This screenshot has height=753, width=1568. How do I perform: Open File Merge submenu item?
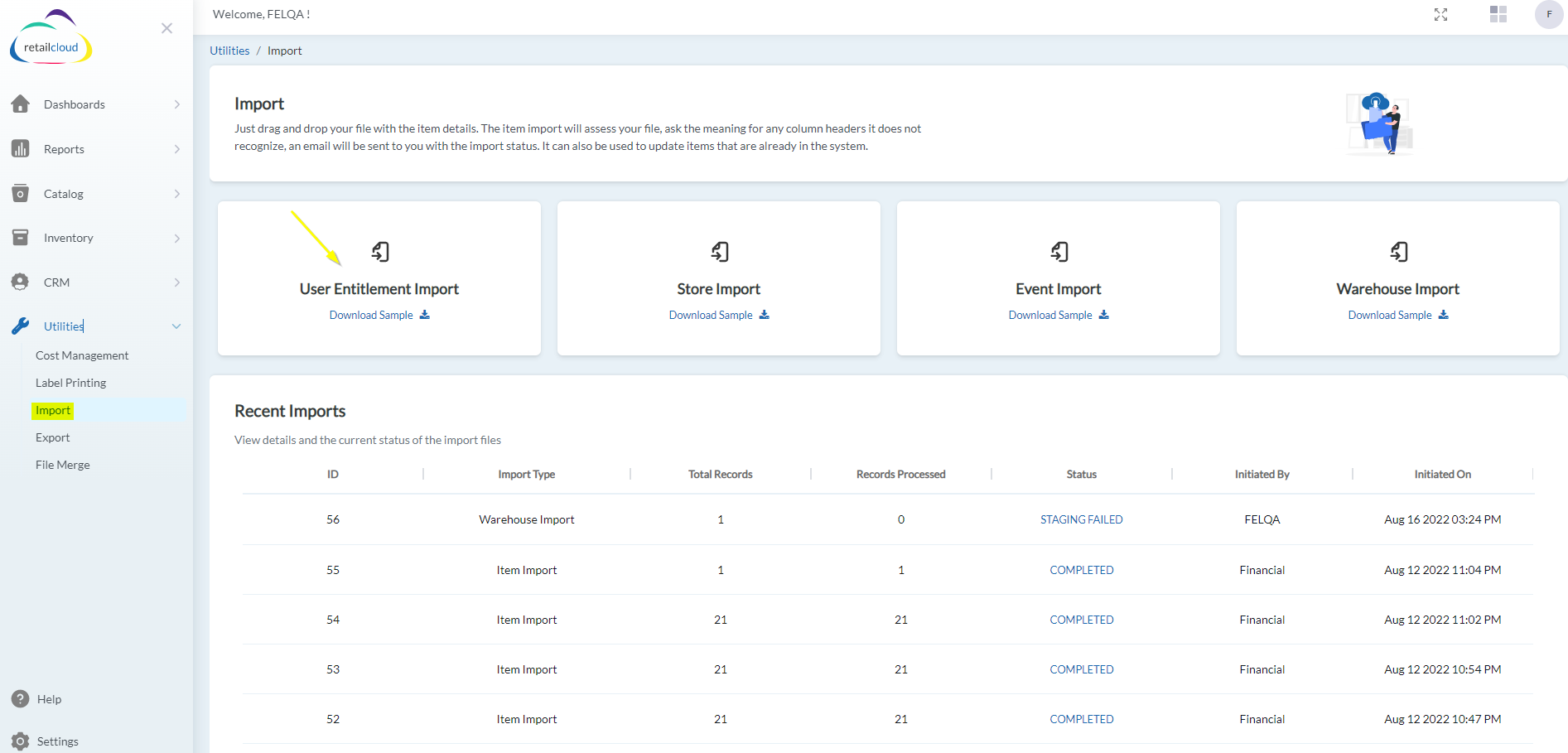click(x=62, y=465)
